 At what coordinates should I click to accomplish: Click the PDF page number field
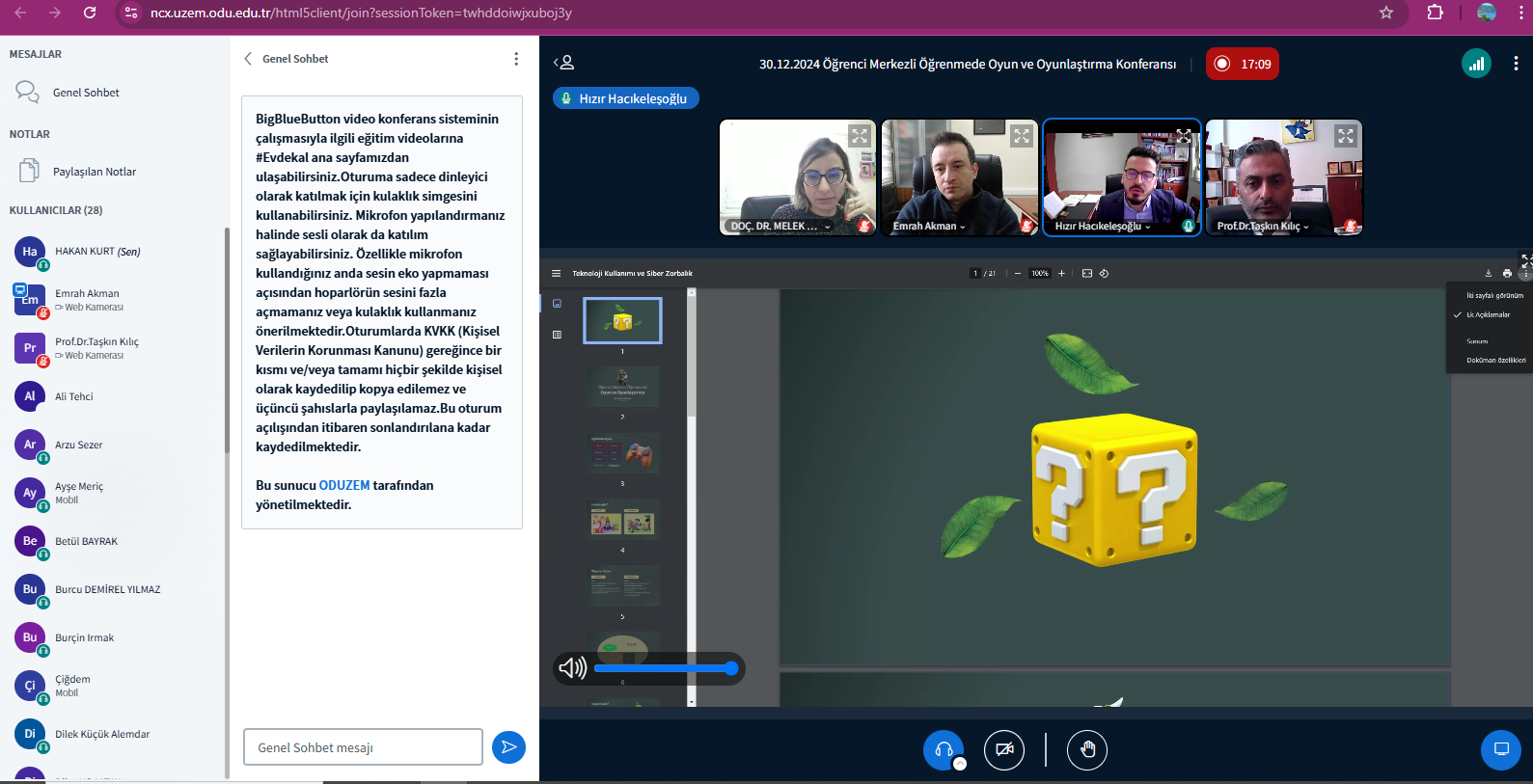976,273
